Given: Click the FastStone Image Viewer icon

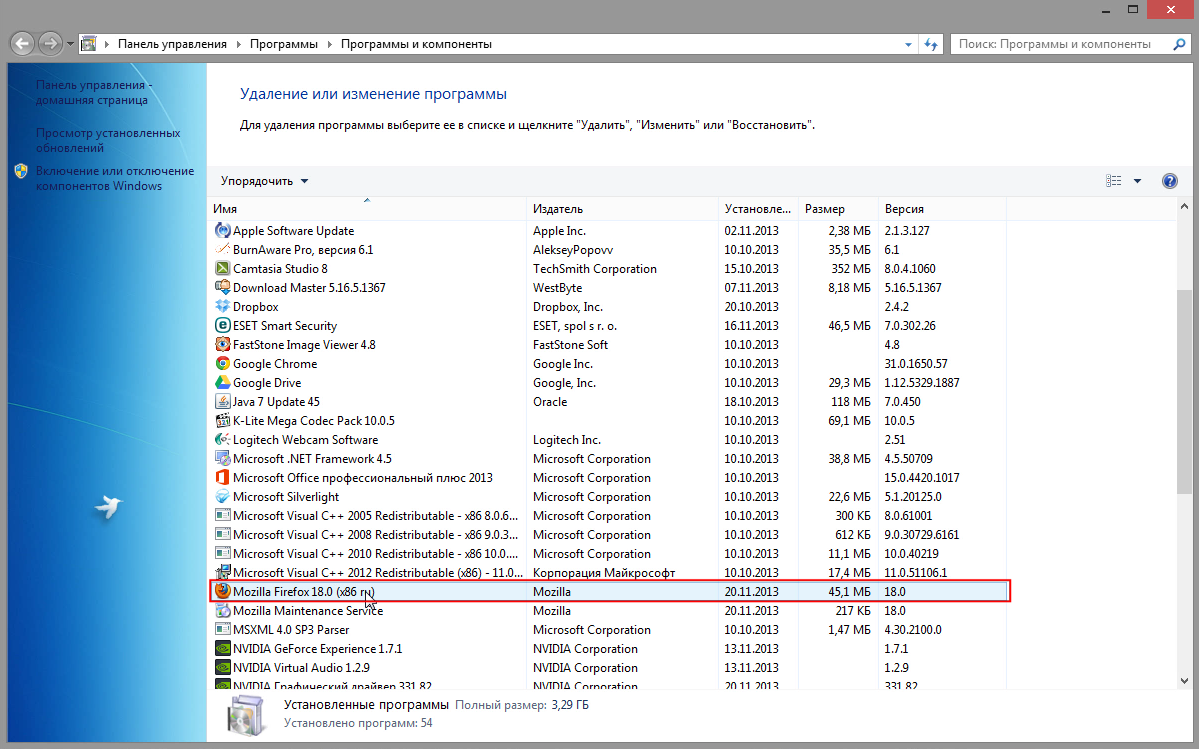Looking at the screenshot, I should [223, 345].
